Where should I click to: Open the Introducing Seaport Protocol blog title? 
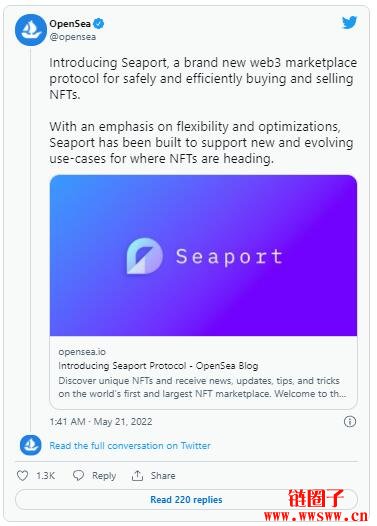158,366
